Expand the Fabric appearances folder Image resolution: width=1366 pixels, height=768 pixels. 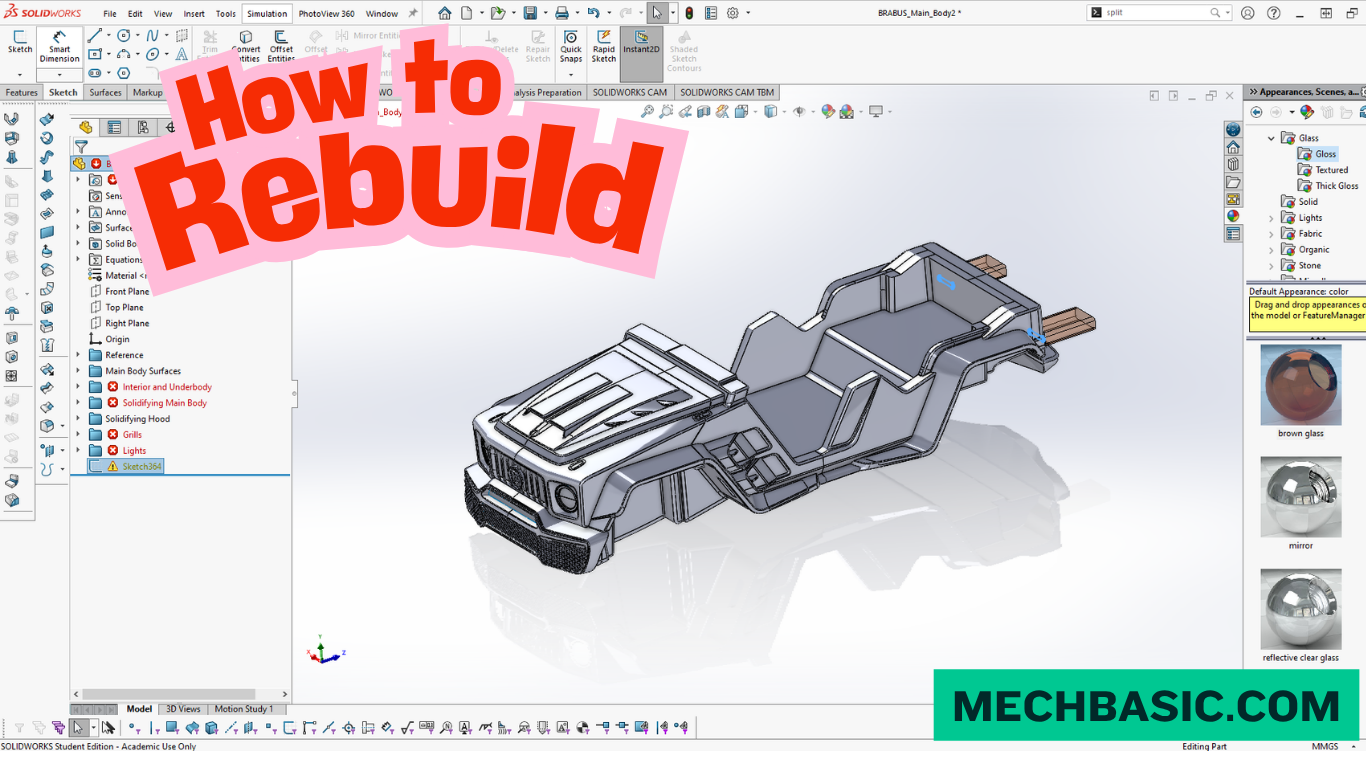click(x=1272, y=234)
